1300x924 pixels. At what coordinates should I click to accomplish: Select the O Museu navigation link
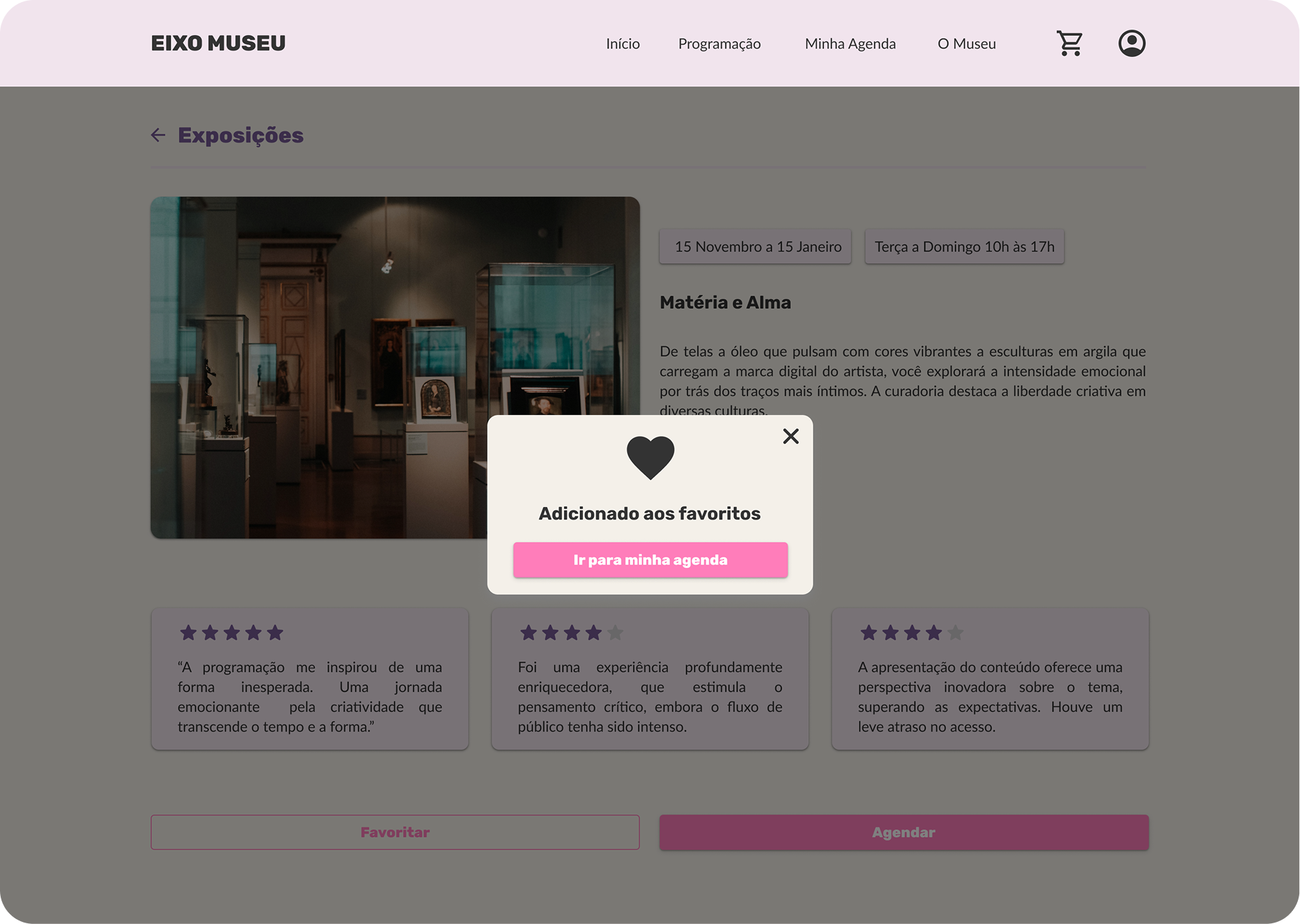click(x=966, y=44)
